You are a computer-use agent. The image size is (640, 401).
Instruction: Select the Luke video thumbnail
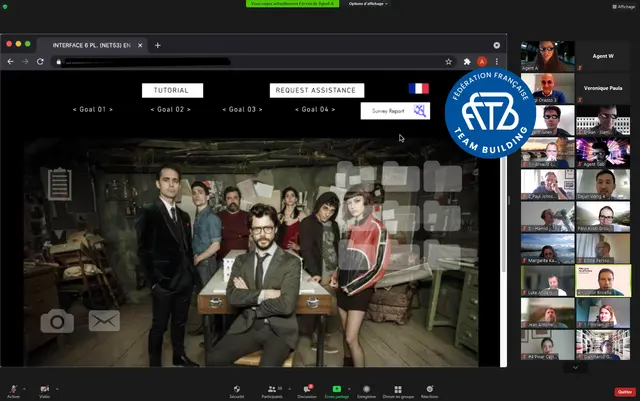(x=548, y=281)
